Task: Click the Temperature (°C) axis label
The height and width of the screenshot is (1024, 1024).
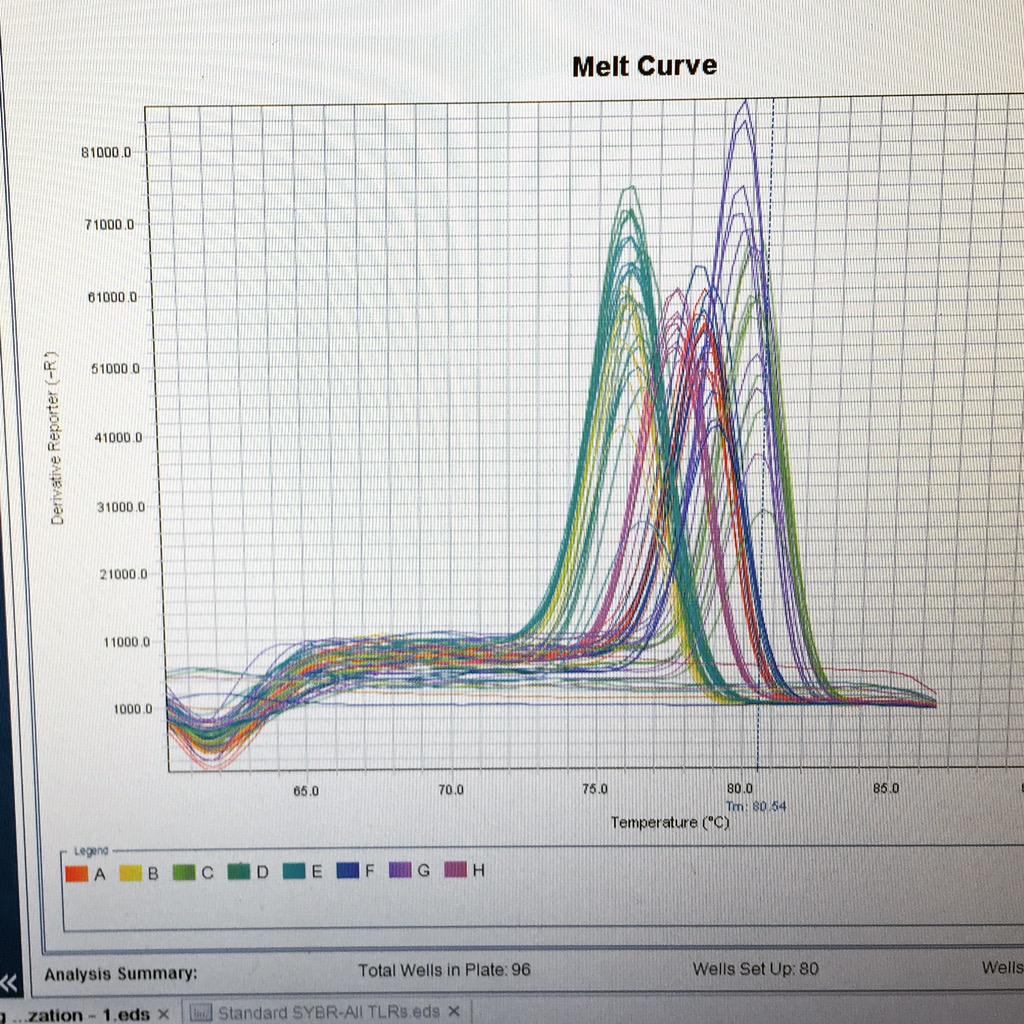Action: tap(670, 822)
